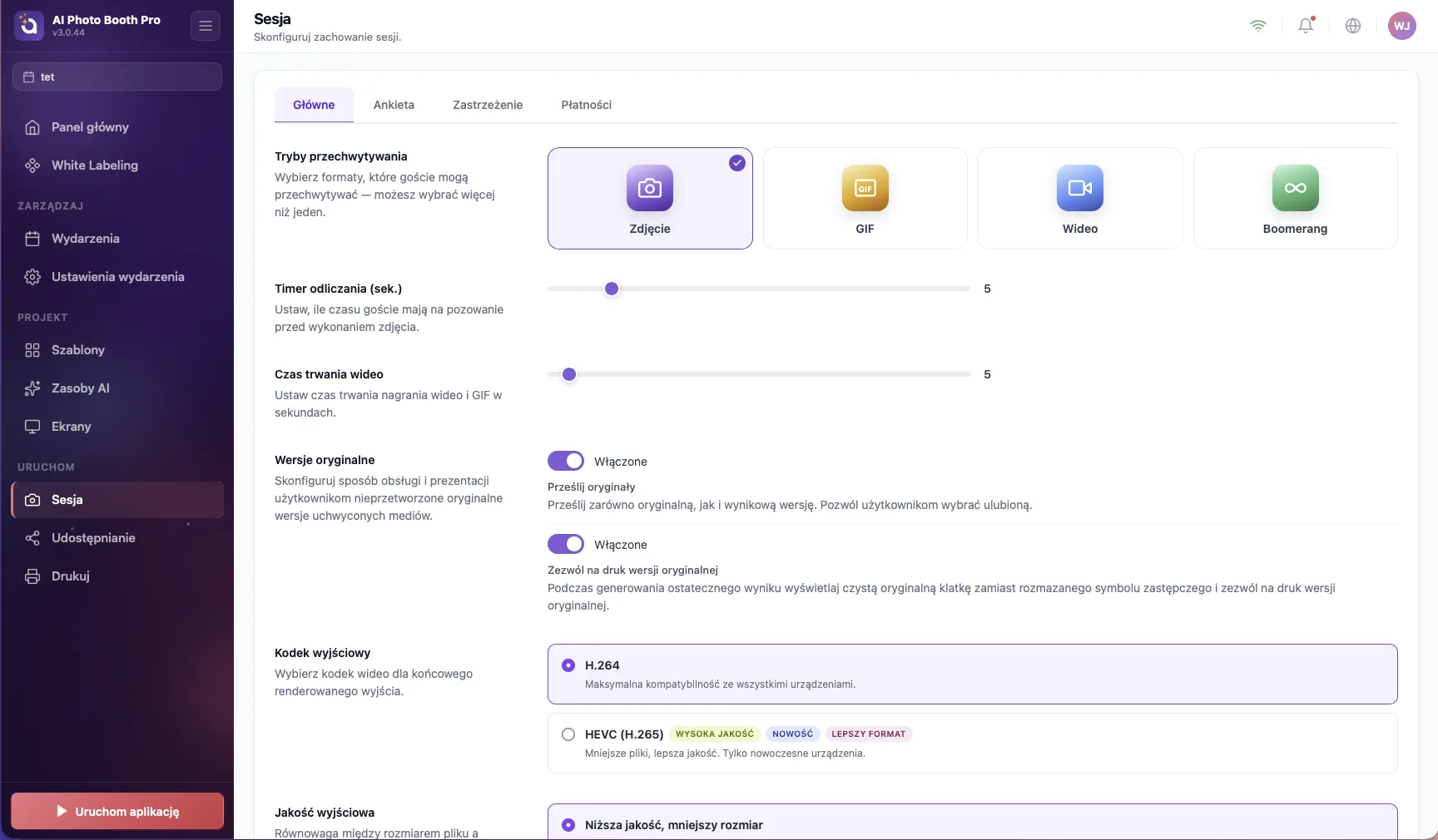Open the WJ user avatar
Viewport: 1438px width, 840px height.
point(1402,26)
